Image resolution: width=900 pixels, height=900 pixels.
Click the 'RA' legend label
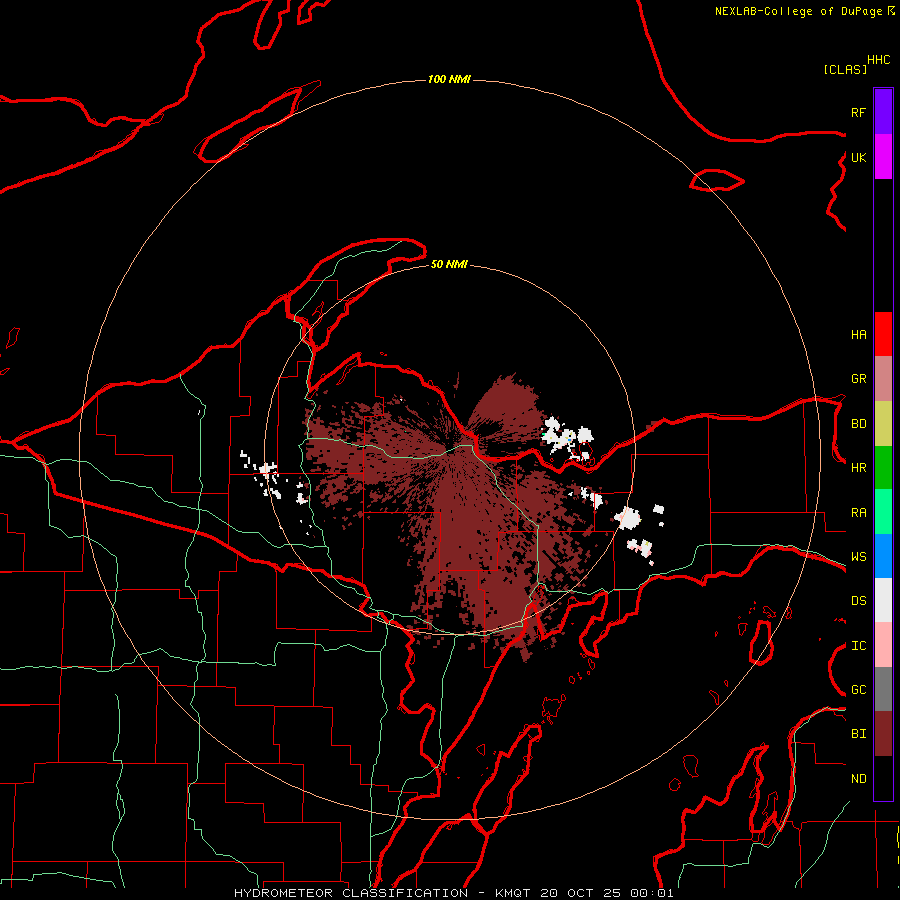[858, 513]
